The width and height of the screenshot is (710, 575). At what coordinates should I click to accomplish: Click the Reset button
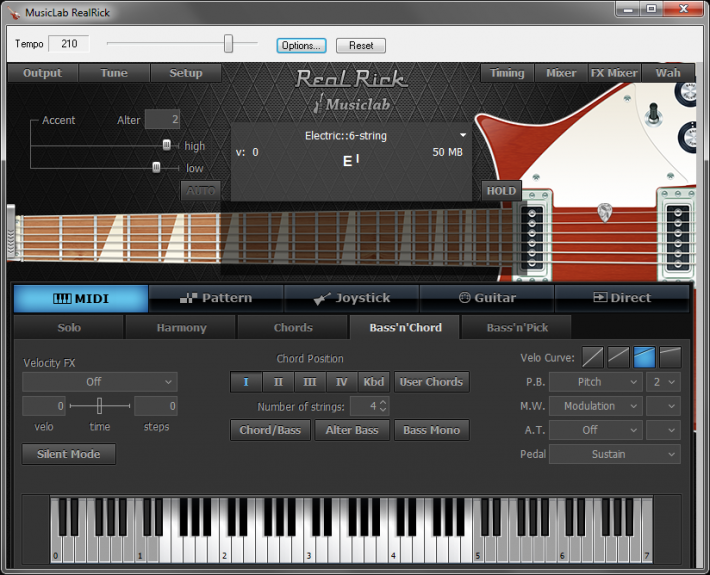[361, 45]
